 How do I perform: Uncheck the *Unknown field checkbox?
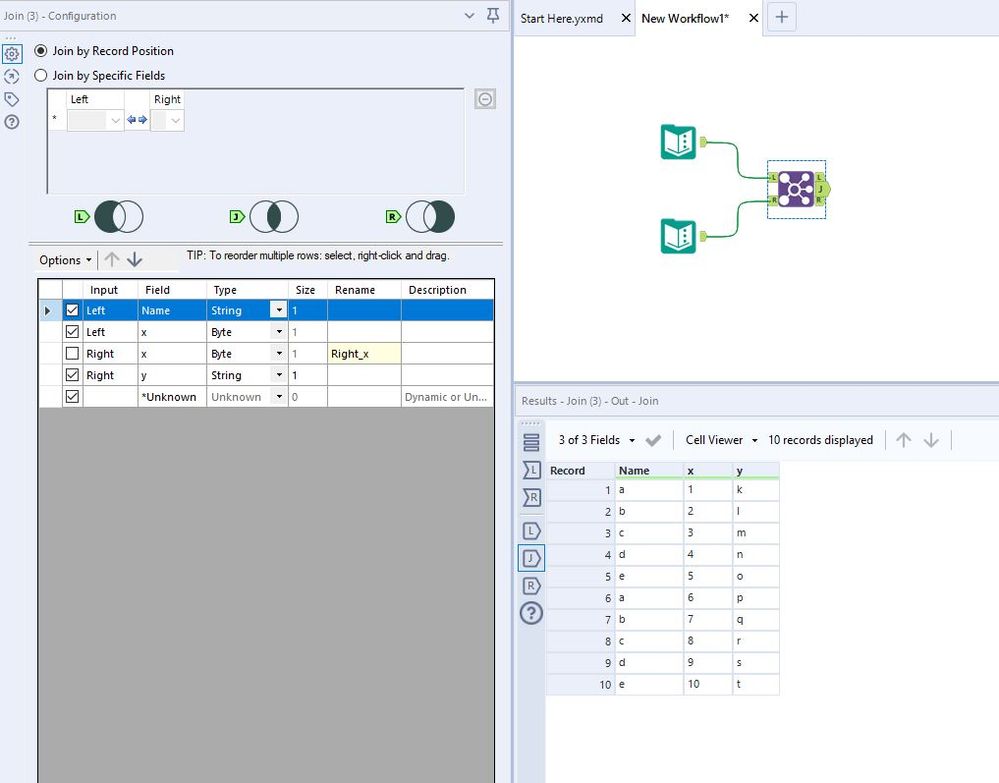[72, 396]
